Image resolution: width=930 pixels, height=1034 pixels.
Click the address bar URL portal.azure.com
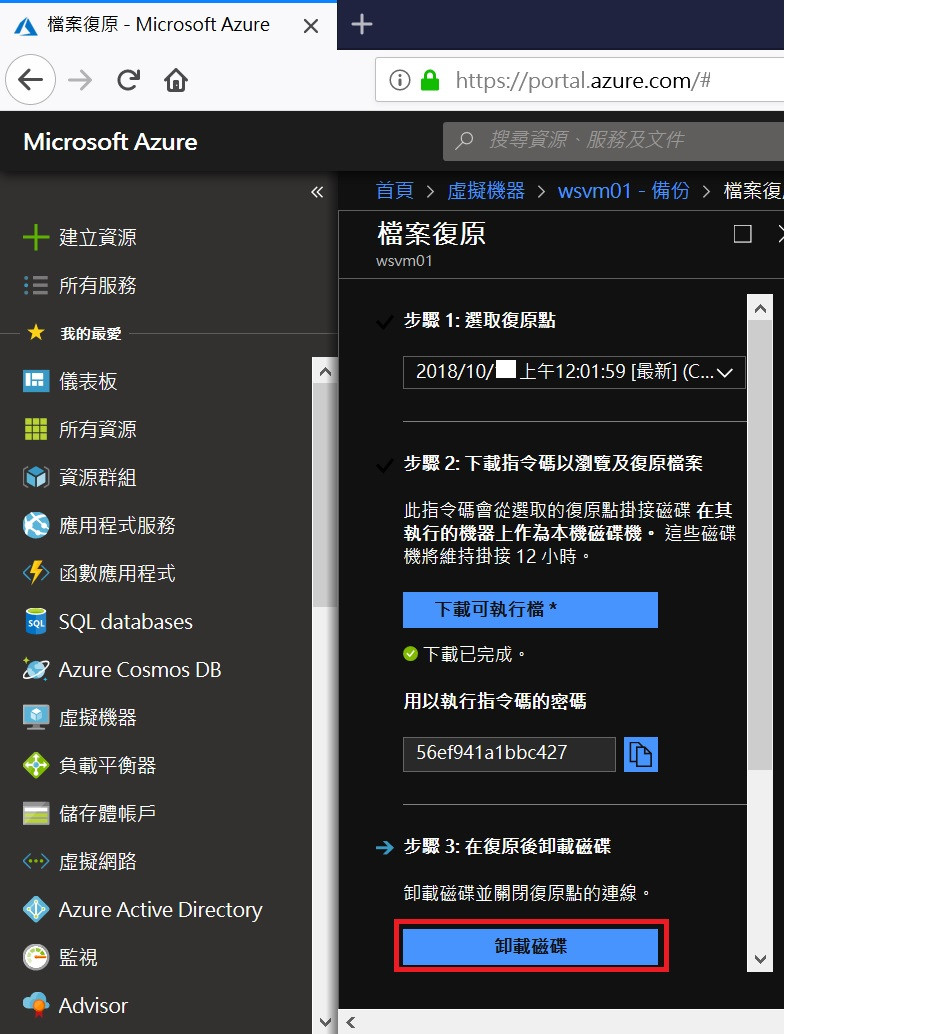click(x=582, y=80)
